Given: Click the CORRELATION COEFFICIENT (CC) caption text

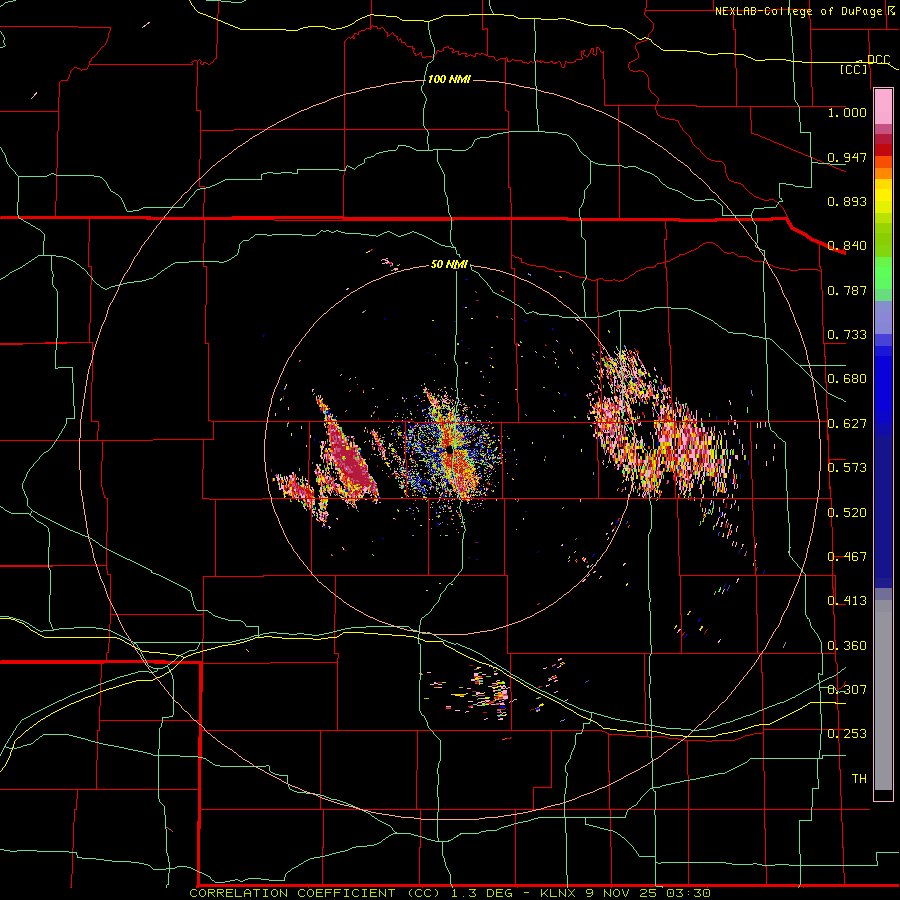Looking at the screenshot, I should pyautogui.click(x=315, y=893).
